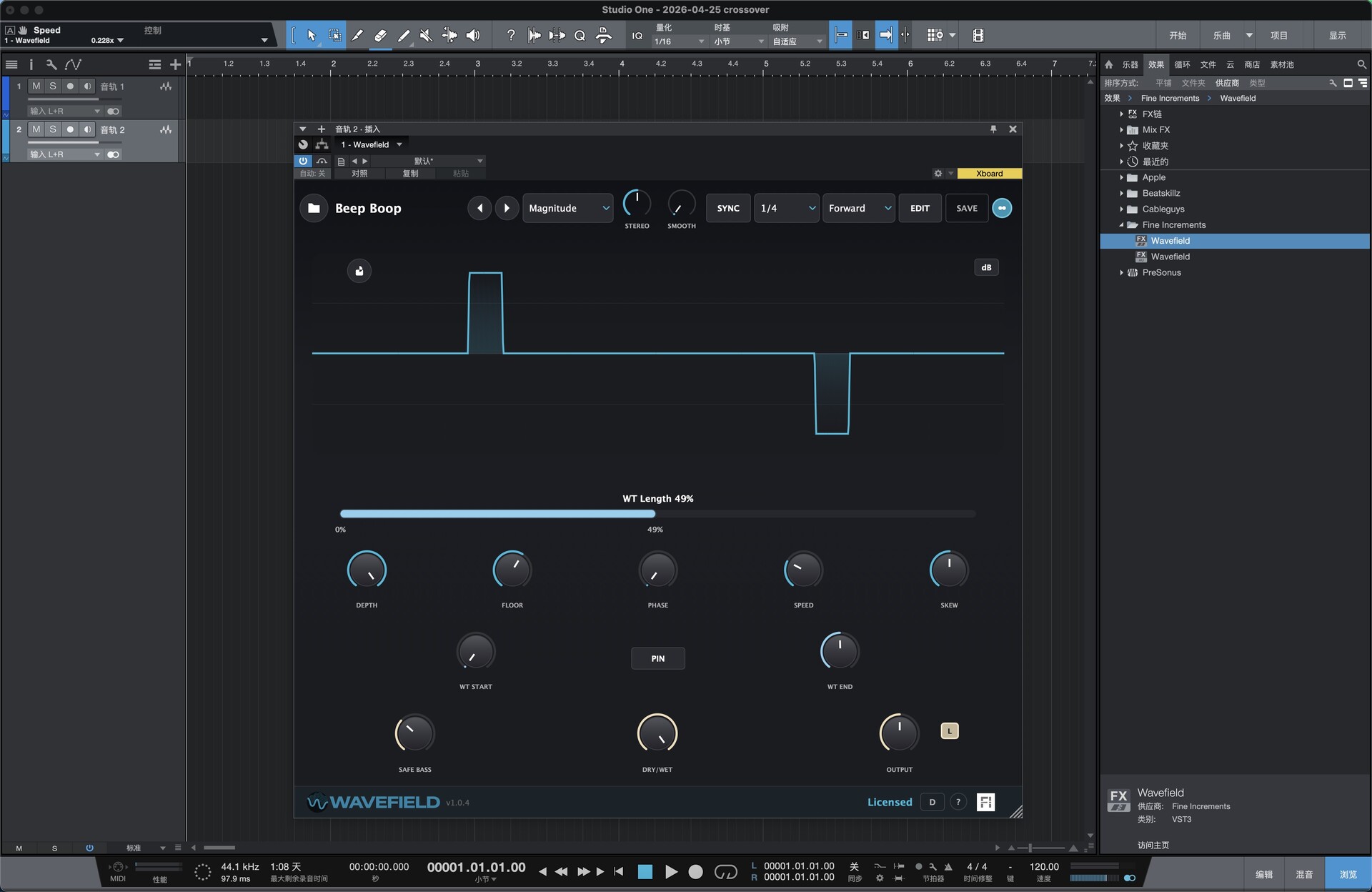Expand the PreSonus vendor folder

pos(1121,272)
